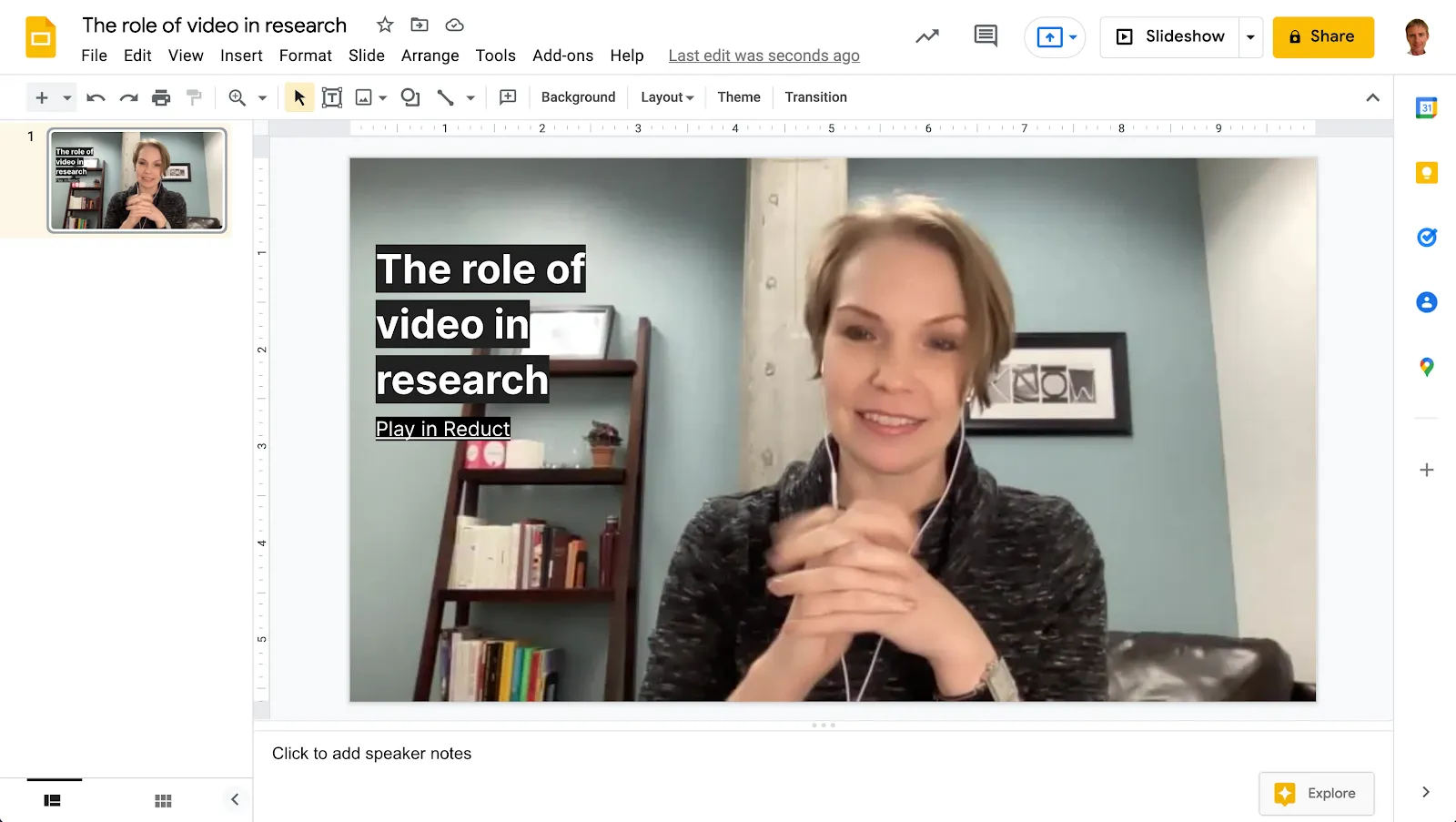Select the shape tool
This screenshot has height=822, width=1456.
410,97
